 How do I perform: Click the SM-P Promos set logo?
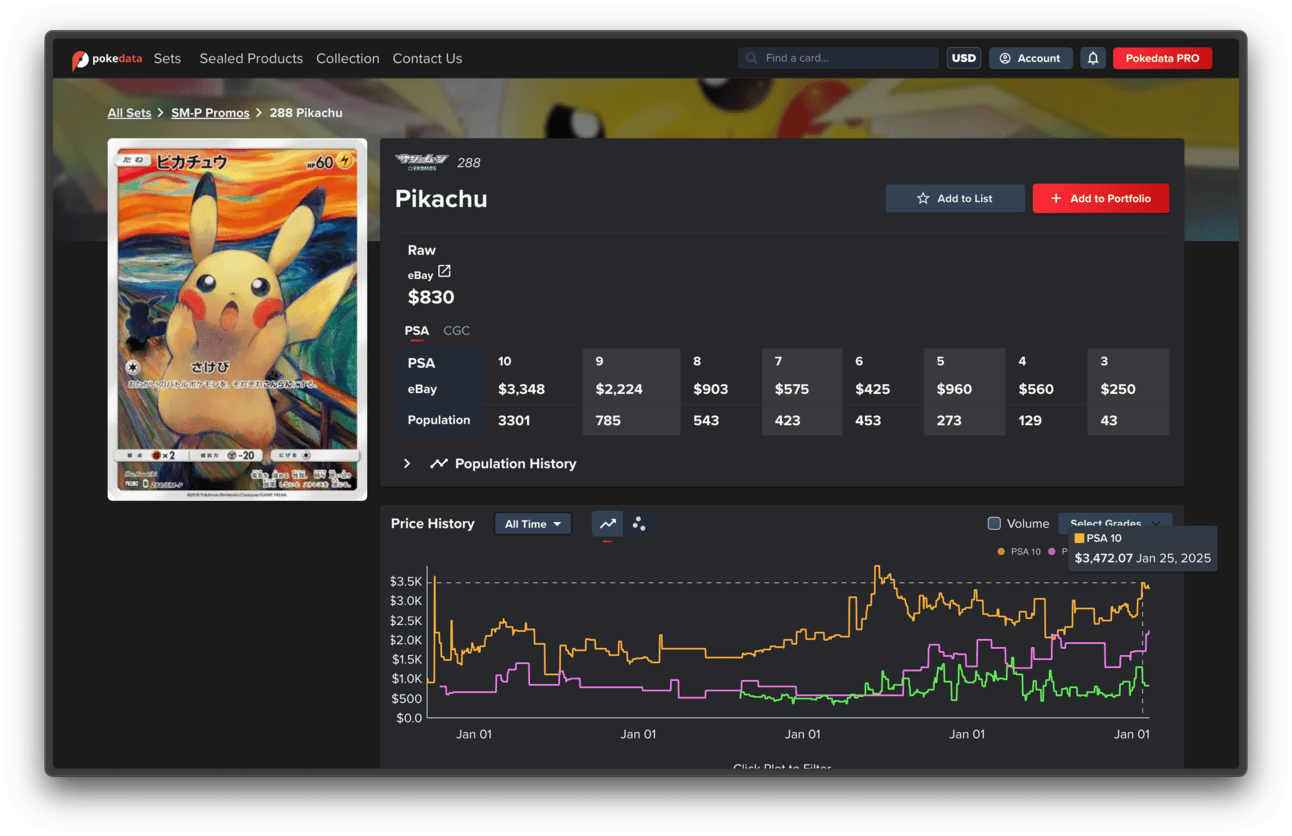click(x=422, y=161)
